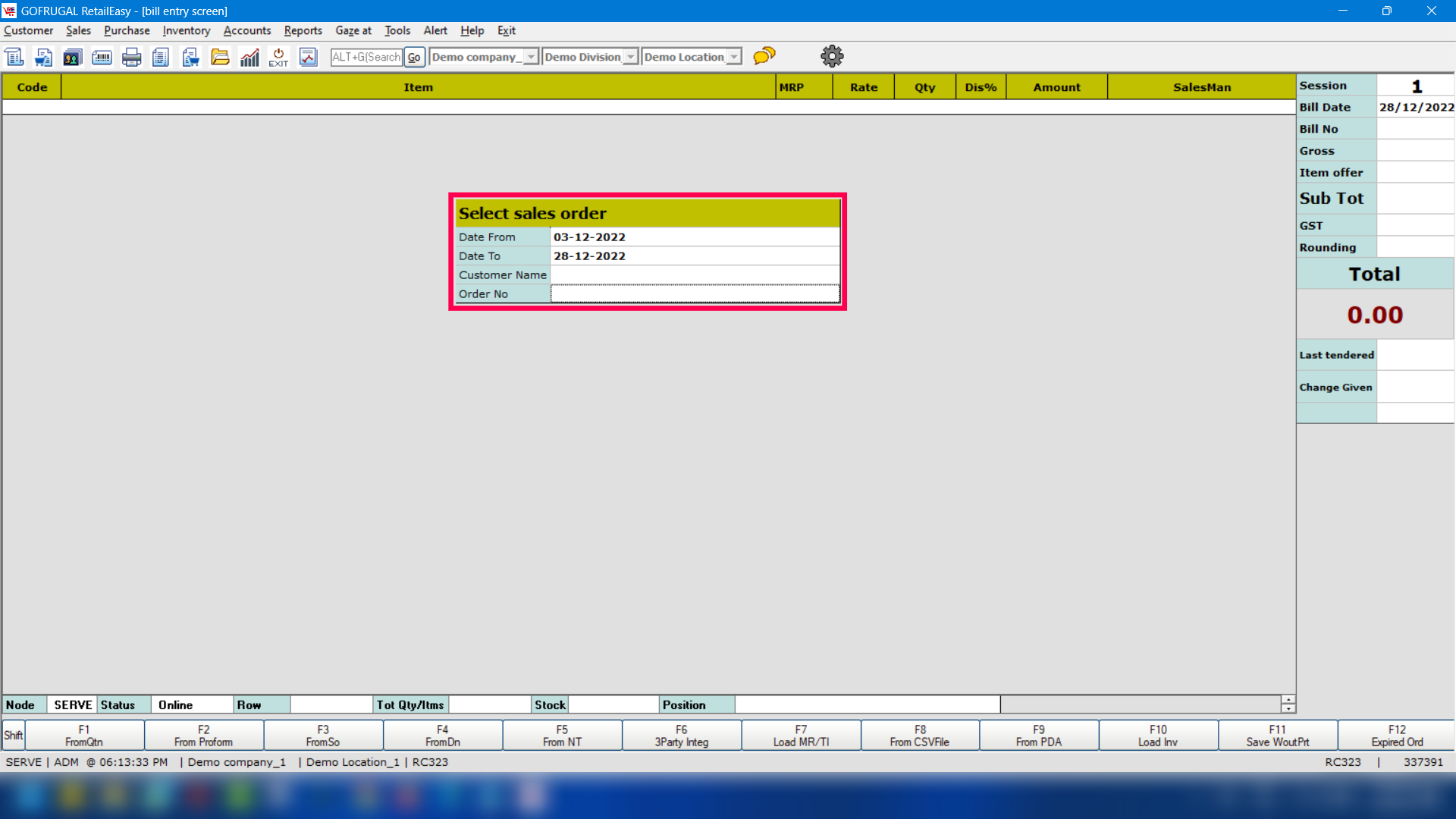Click the Go button beside search
The width and height of the screenshot is (1456, 819).
point(414,57)
